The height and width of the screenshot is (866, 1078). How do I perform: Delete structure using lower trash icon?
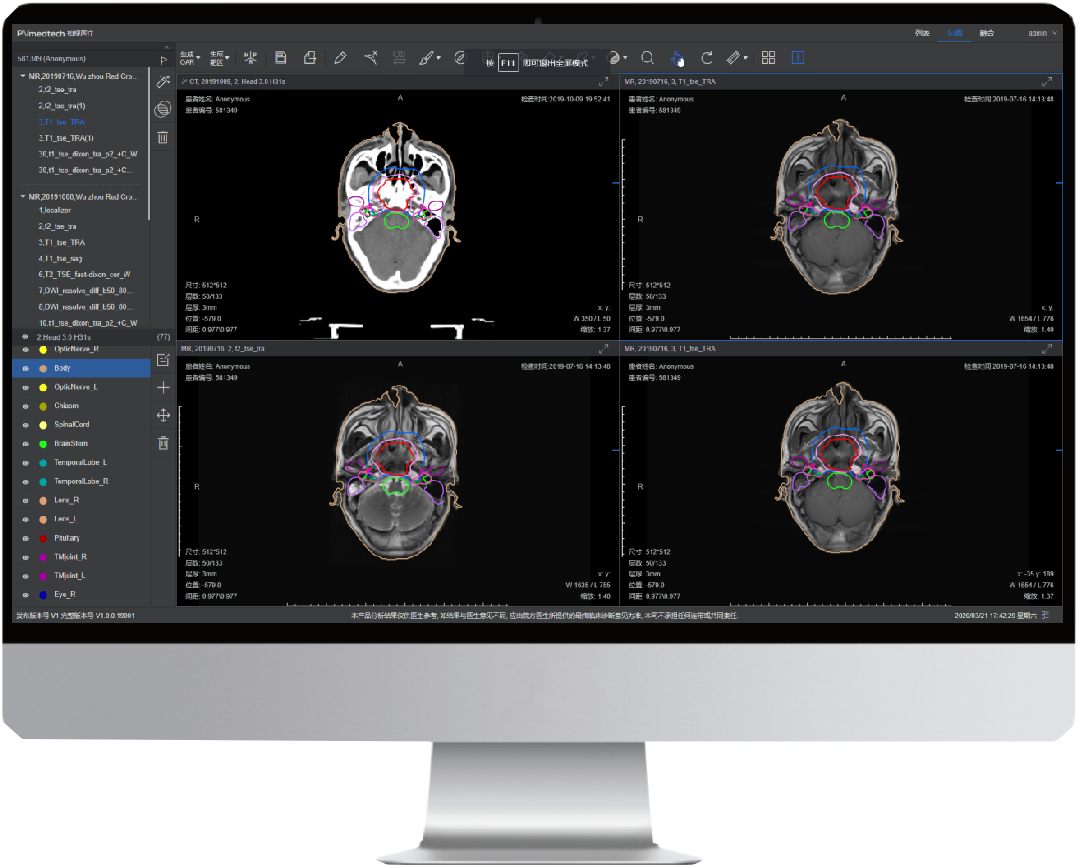[163, 442]
